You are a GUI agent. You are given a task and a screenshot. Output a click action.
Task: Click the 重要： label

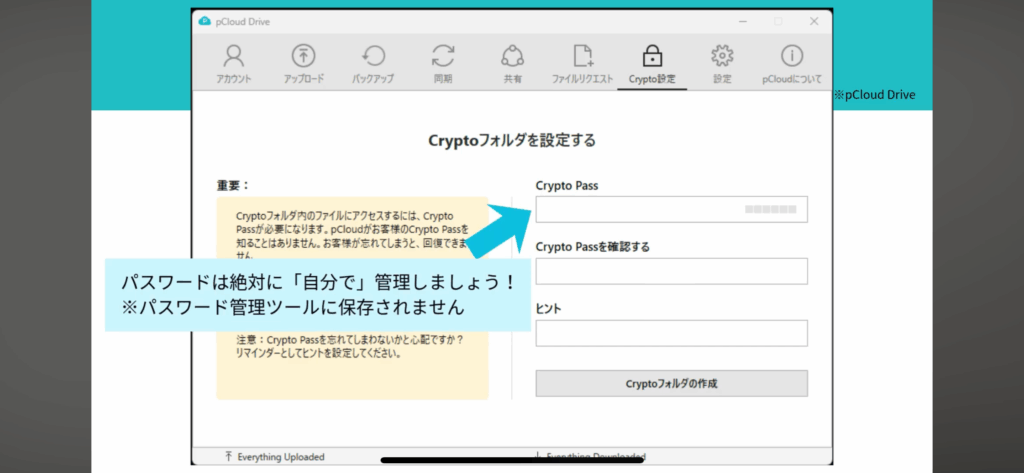(233, 185)
